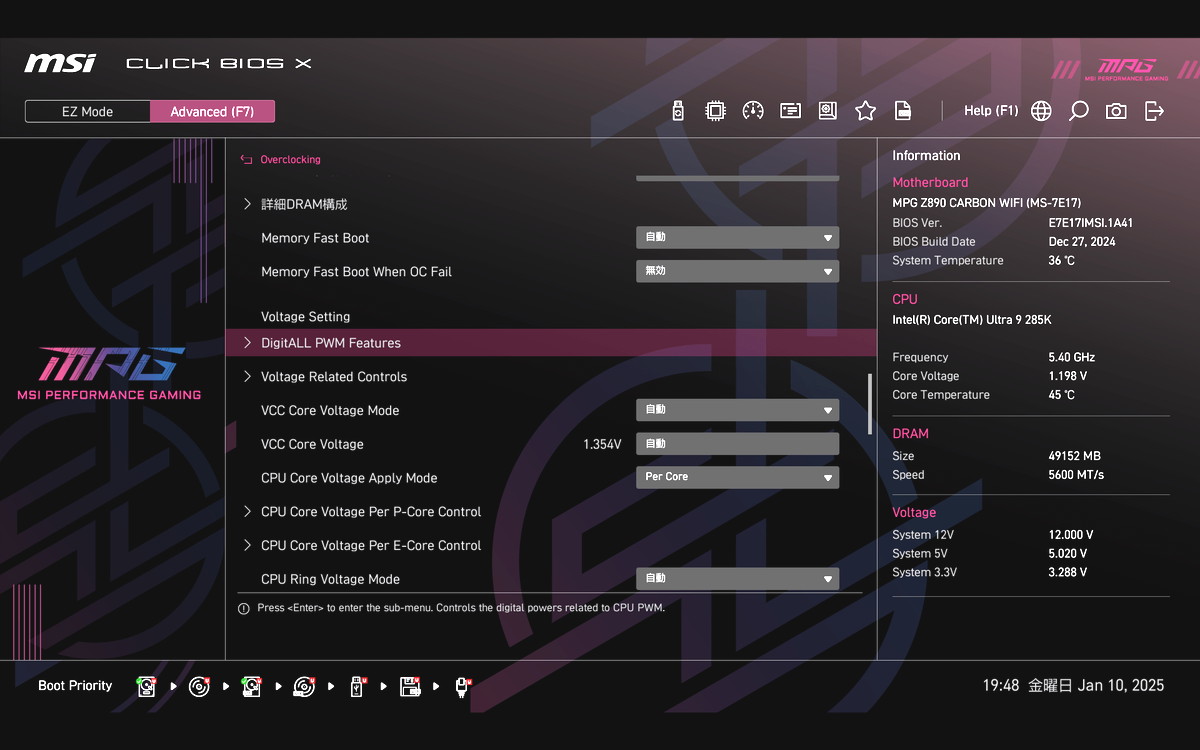Viewport: 1200px width, 750px height.
Task: Select the network cable boot device icon
Action: coord(462,686)
